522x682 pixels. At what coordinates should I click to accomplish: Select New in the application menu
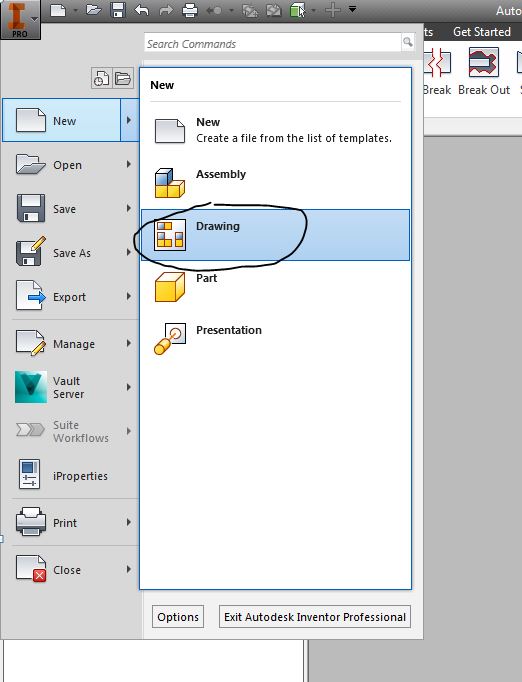(x=61, y=120)
